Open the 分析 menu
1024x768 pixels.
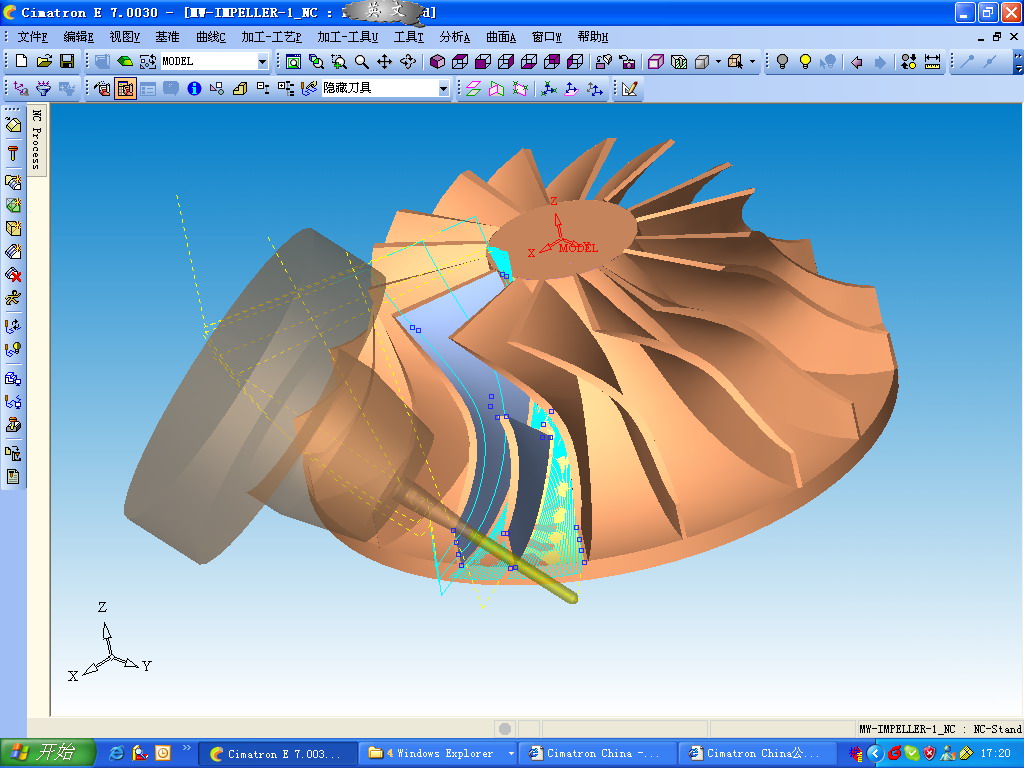point(454,37)
